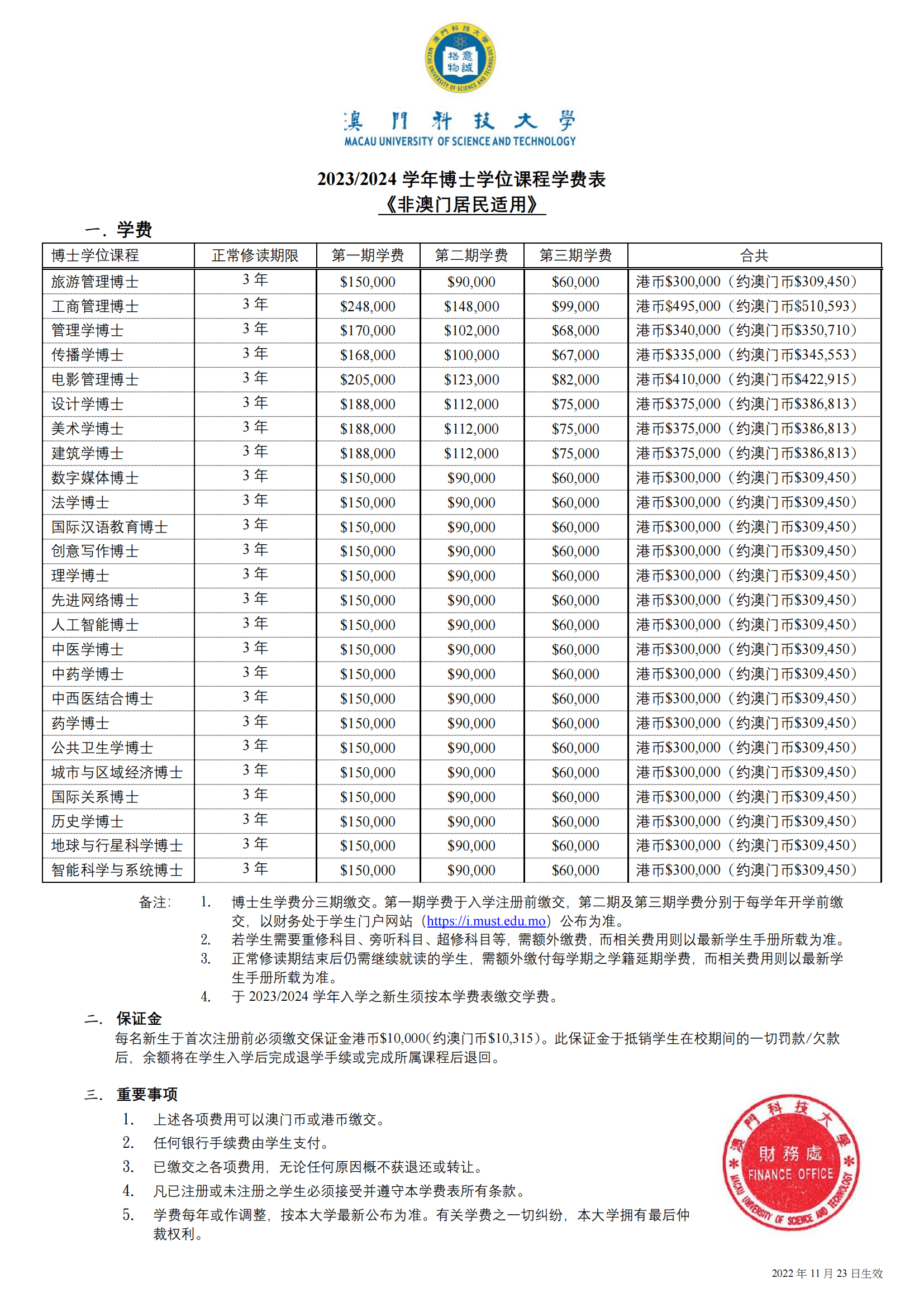Click the footer text 2022 年 11 月 23 日生效
This screenshot has height=1307, width=924.
[x=827, y=1273]
